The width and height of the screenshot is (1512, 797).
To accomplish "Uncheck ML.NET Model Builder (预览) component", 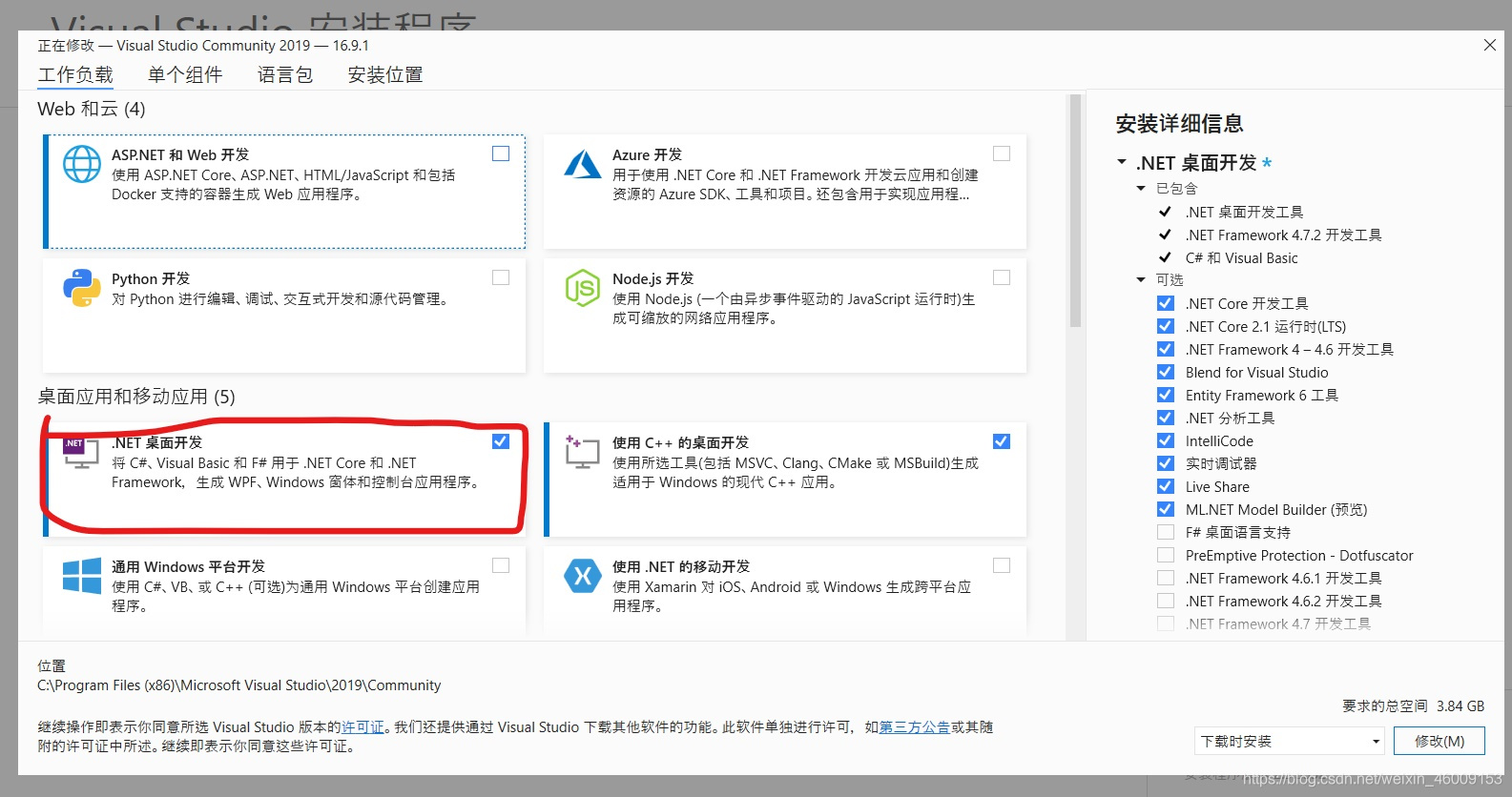I will [x=1166, y=509].
